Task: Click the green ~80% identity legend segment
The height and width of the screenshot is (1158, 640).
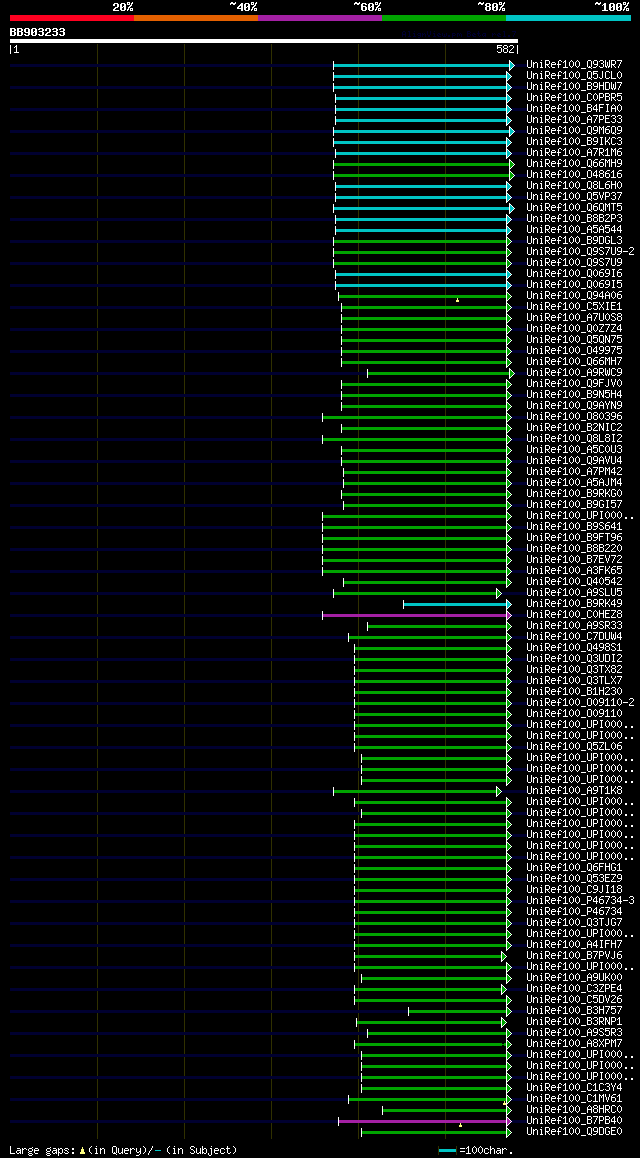Action: [x=444, y=17]
